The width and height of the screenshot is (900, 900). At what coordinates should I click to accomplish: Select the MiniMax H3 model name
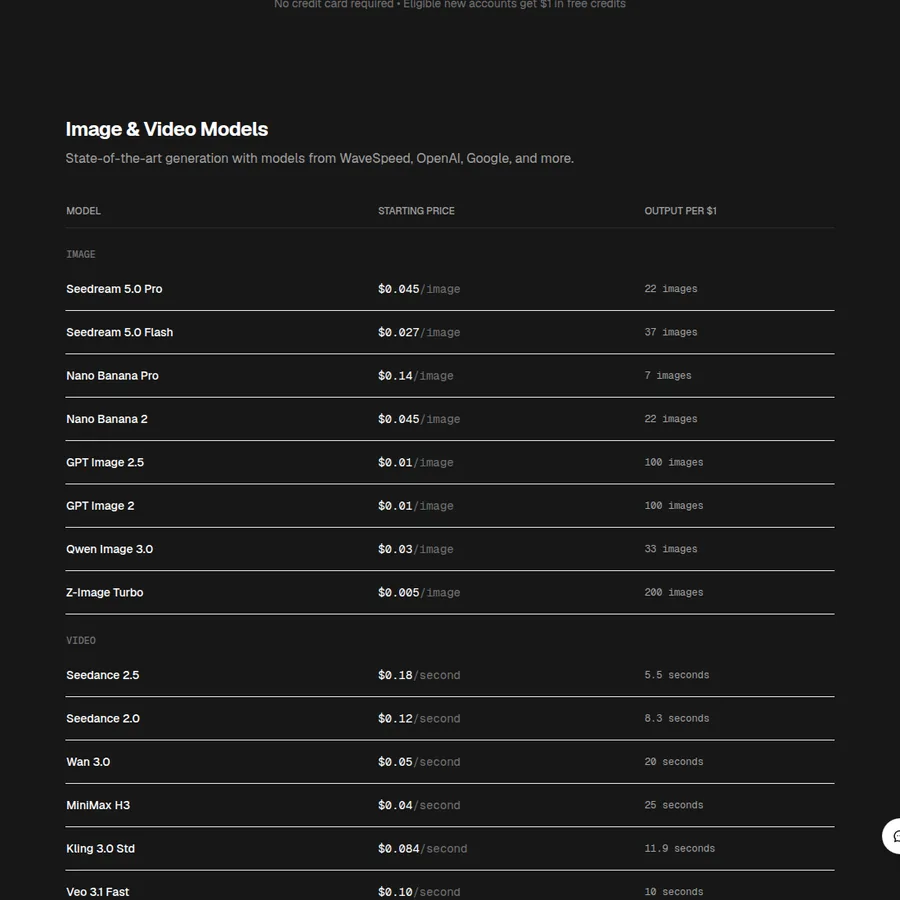click(x=98, y=805)
